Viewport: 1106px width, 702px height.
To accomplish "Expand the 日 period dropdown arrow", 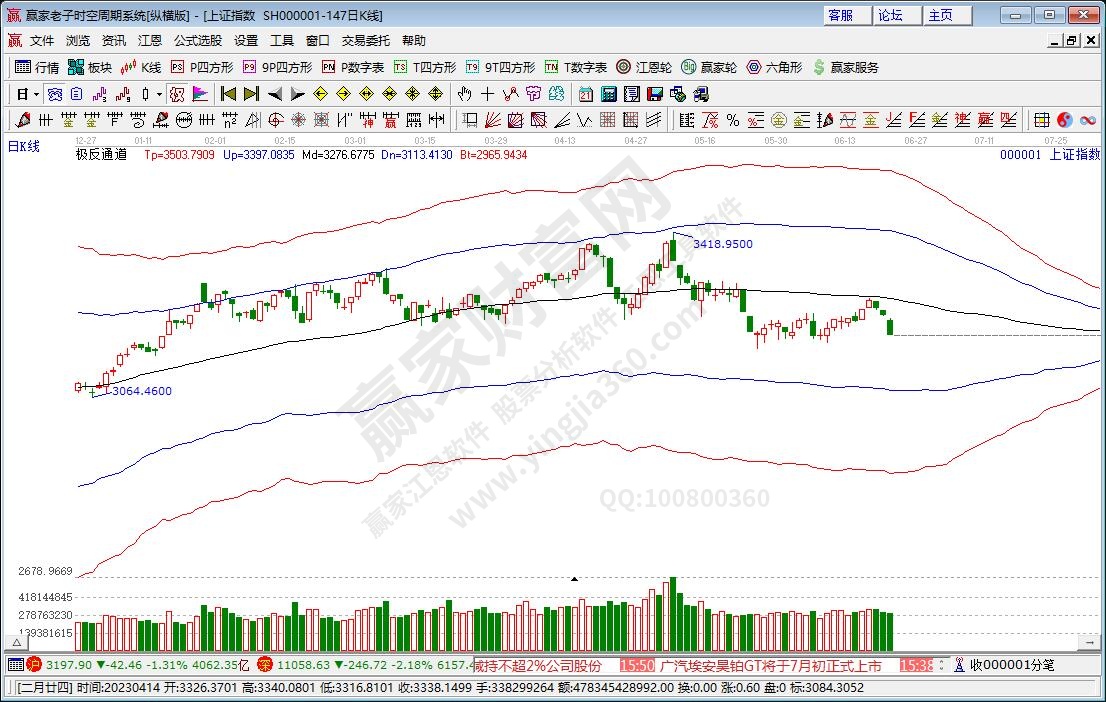I will (37, 94).
